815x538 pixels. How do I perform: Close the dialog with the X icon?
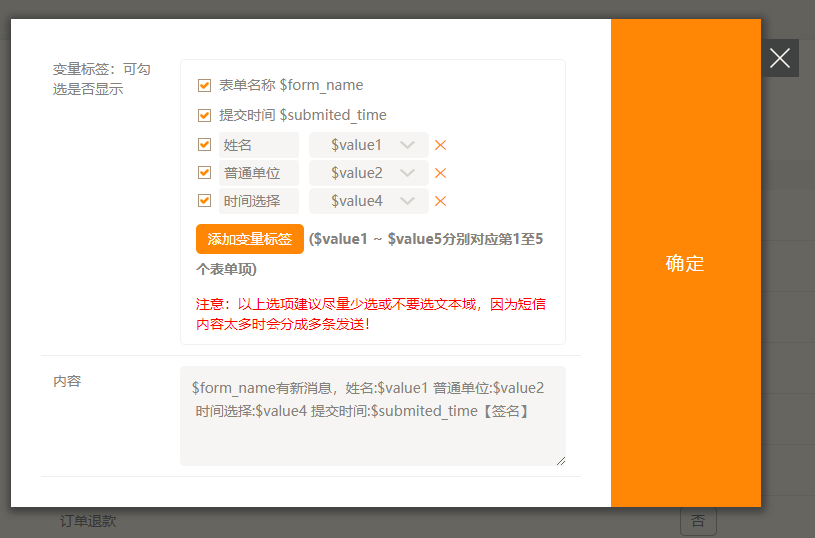click(x=780, y=58)
